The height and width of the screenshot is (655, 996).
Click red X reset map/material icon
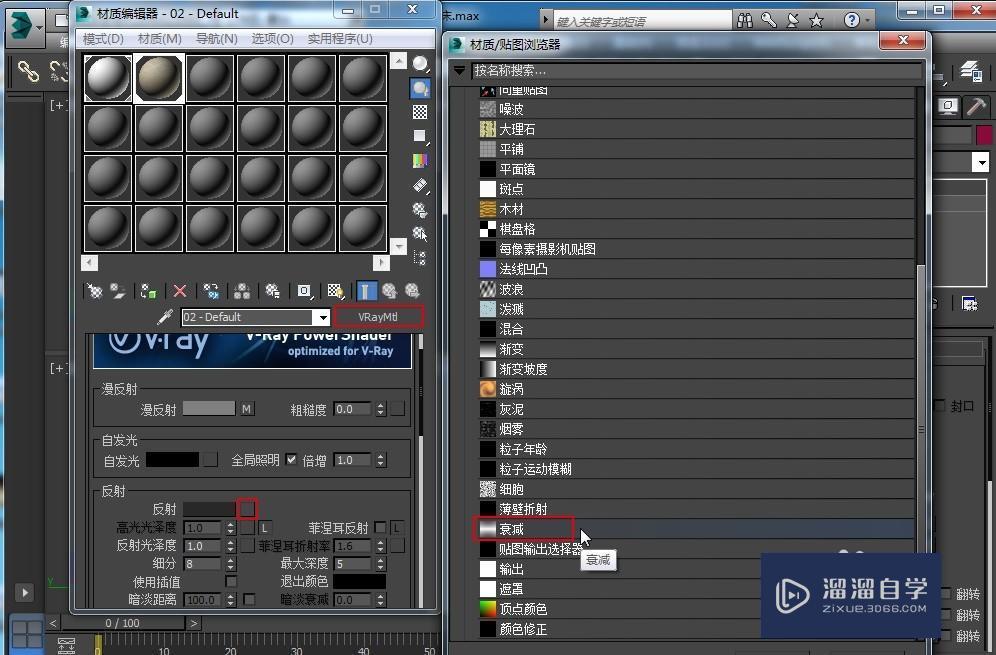[180, 291]
